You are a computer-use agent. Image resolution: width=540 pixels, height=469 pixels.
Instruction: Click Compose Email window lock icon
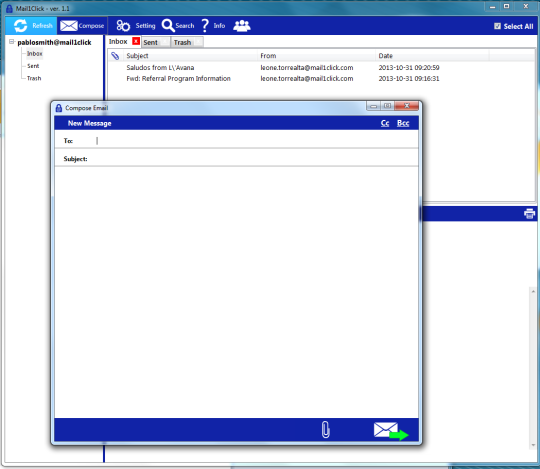click(x=59, y=108)
